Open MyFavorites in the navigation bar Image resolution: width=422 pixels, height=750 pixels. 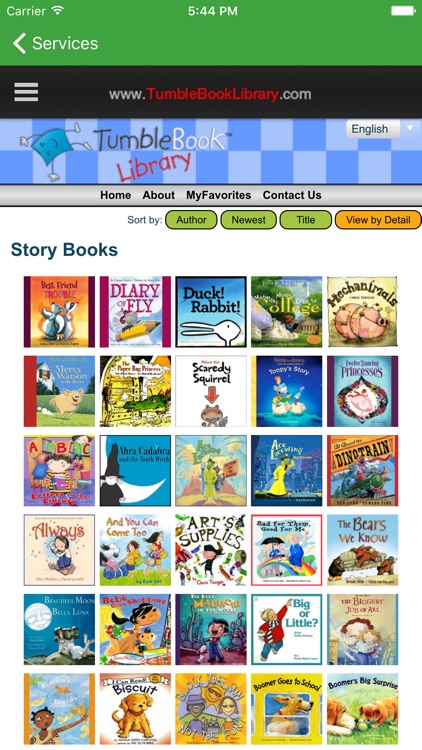(x=218, y=195)
